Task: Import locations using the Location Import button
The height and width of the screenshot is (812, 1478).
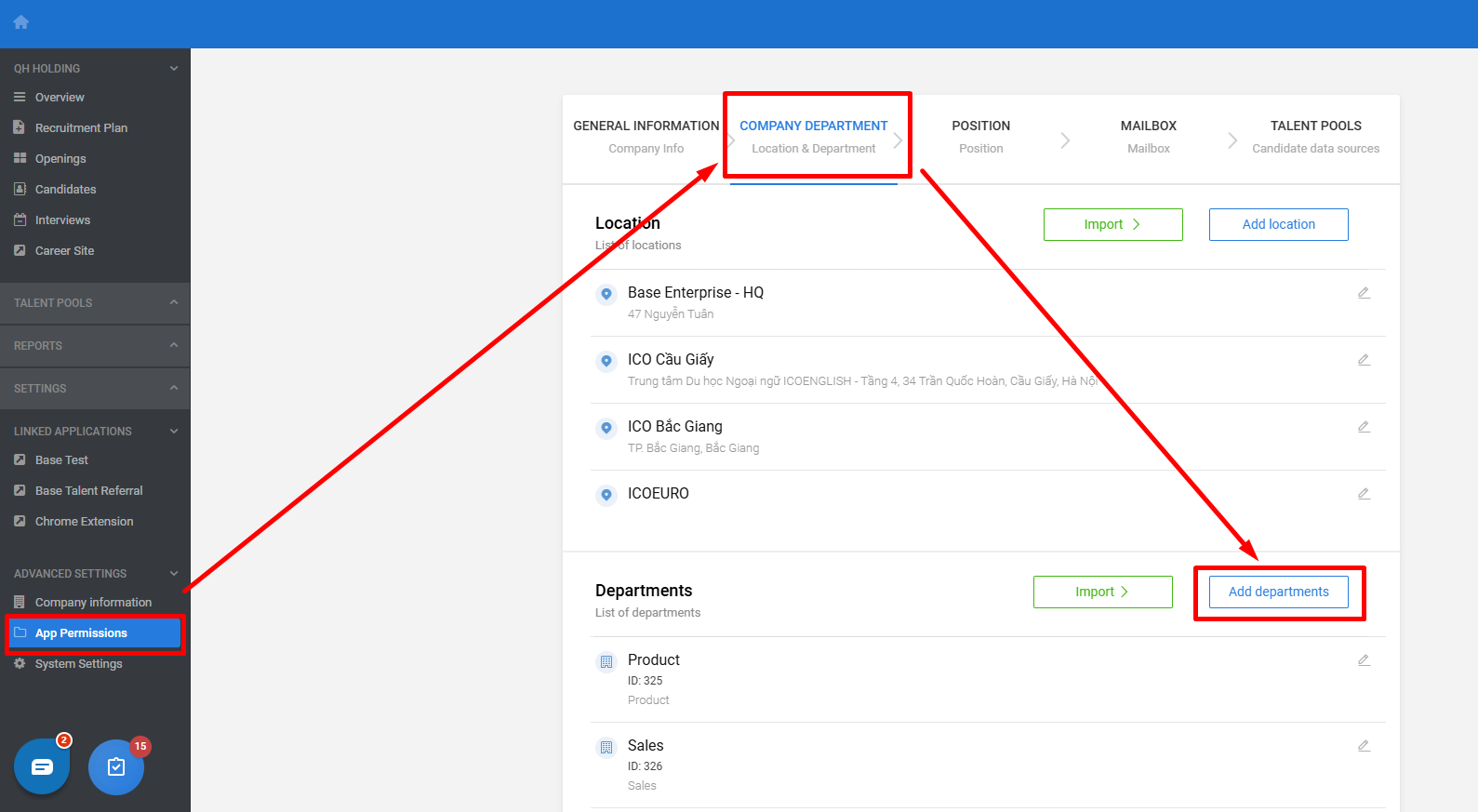Action: click(x=1113, y=224)
